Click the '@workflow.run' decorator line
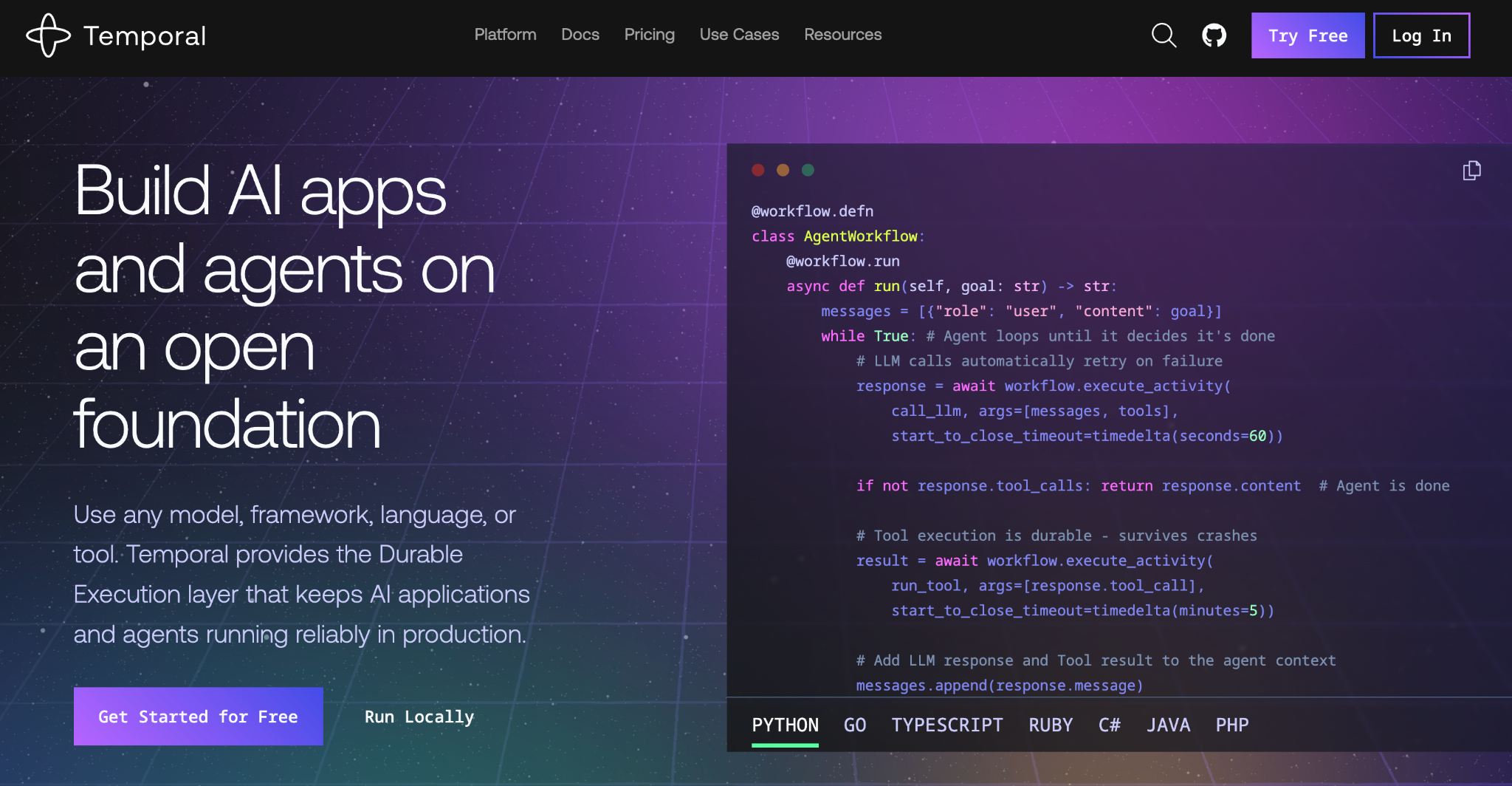Viewport: 1512px width, 786px height. pos(843,262)
